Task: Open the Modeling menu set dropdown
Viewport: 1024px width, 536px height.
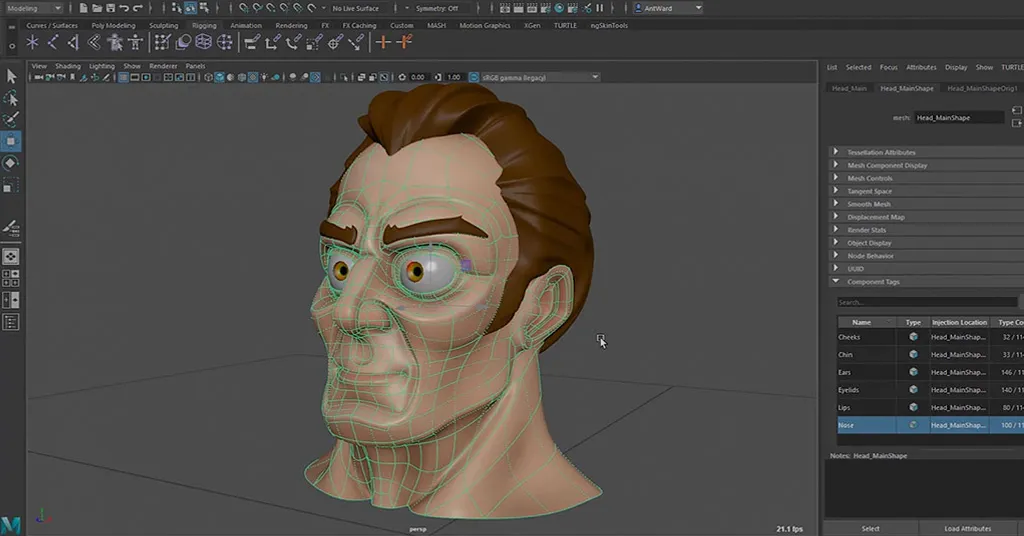Action: pos(34,8)
